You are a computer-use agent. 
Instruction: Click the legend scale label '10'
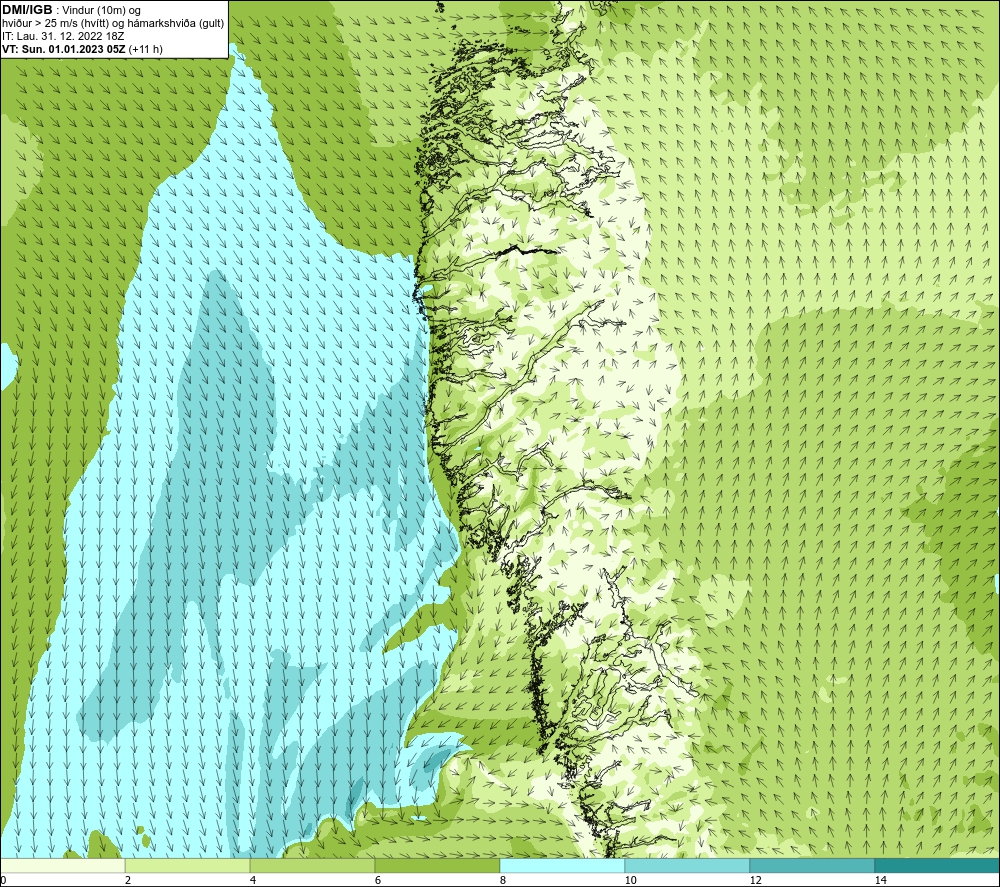point(630,880)
